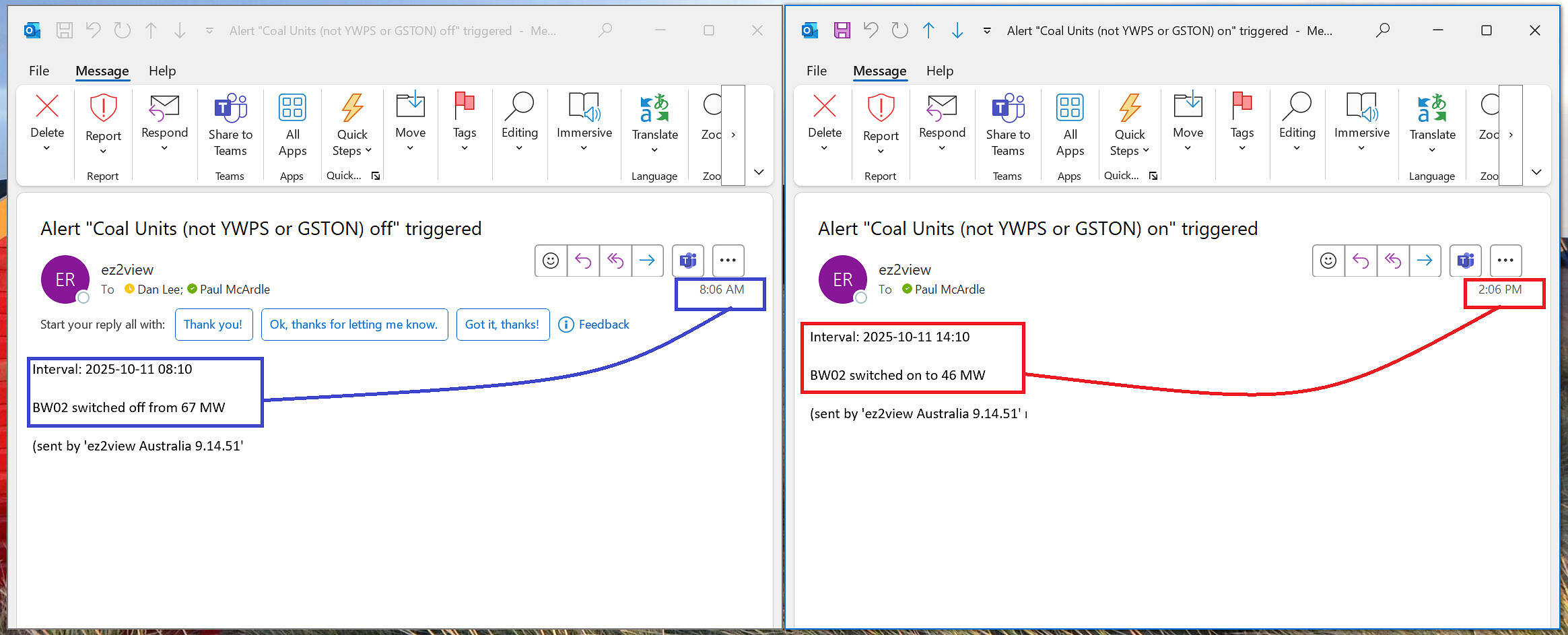Click the save icon in right title bar

point(842,30)
